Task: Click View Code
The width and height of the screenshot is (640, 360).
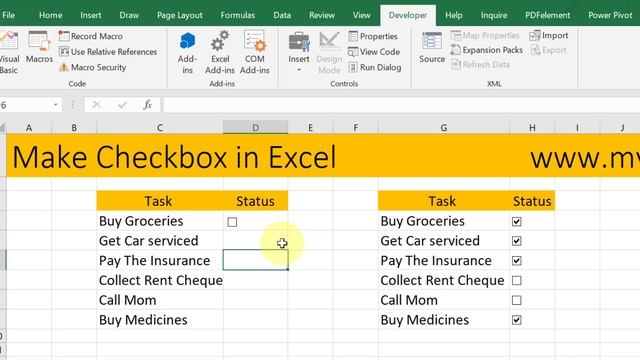Action: click(374, 52)
